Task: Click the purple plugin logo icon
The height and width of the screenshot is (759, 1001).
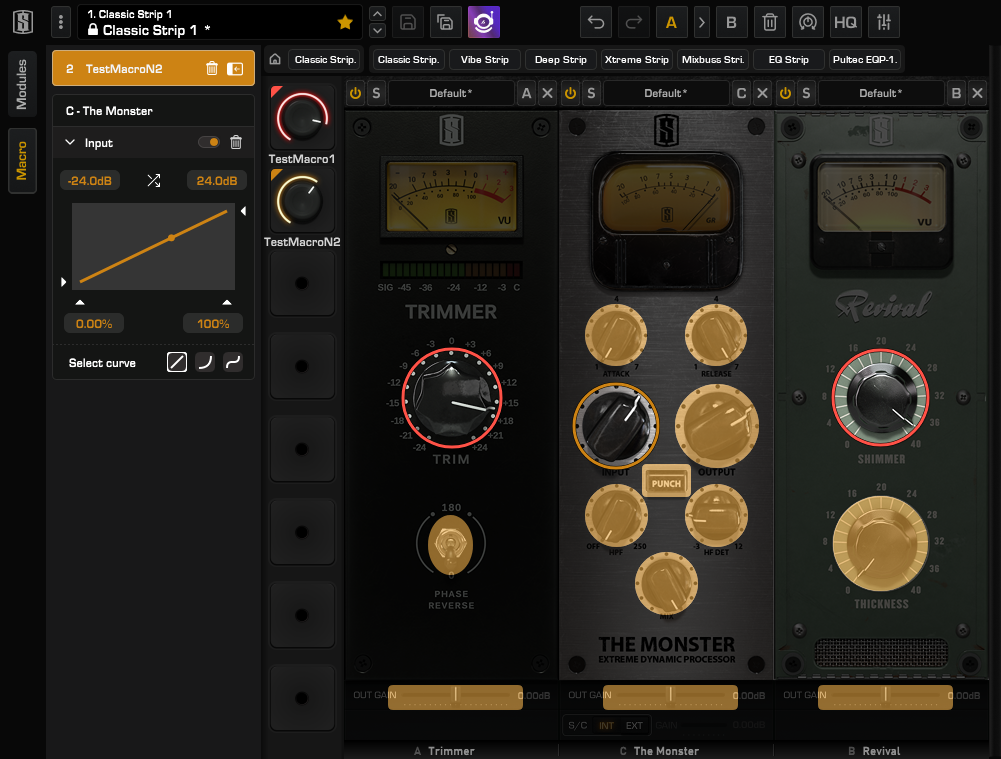Action: [x=483, y=21]
